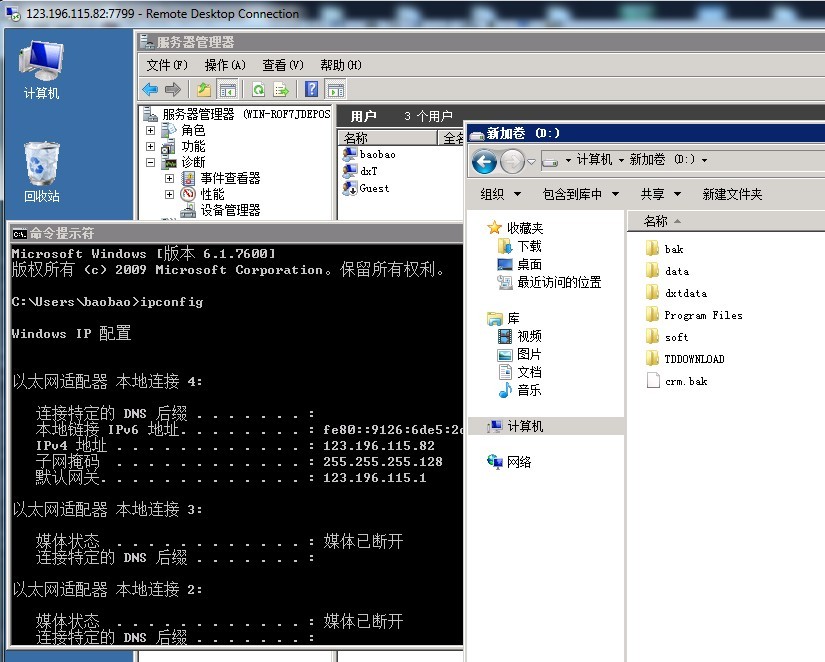Select the baobao user entry
The height and width of the screenshot is (662, 825).
coord(369,154)
